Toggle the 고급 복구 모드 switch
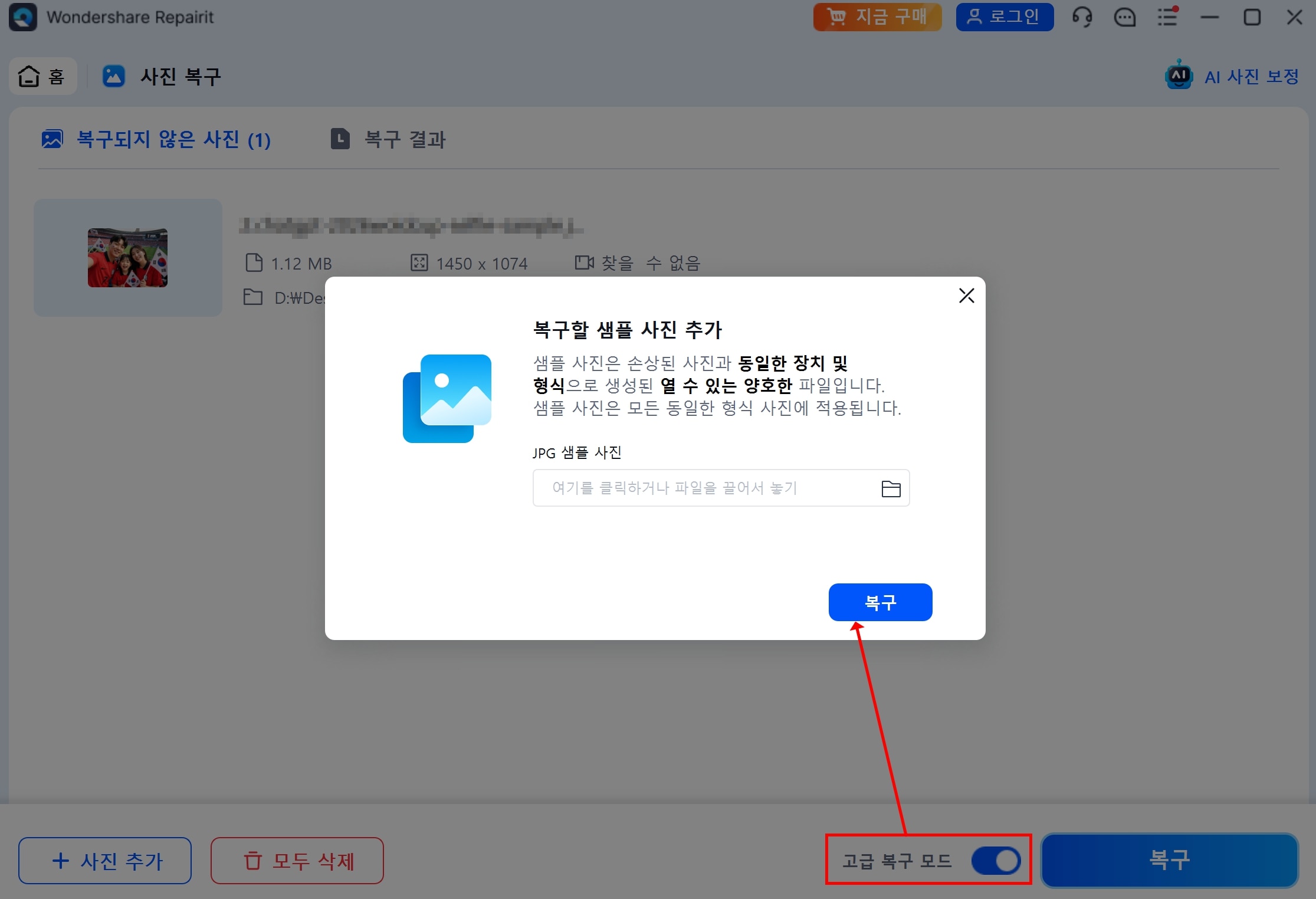 click(996, 861)
